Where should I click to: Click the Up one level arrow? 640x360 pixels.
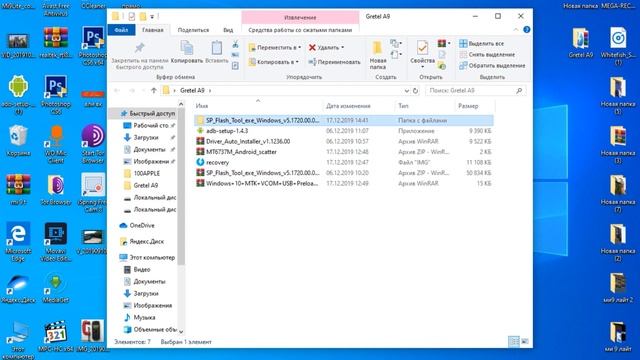[x=153, y=90]
